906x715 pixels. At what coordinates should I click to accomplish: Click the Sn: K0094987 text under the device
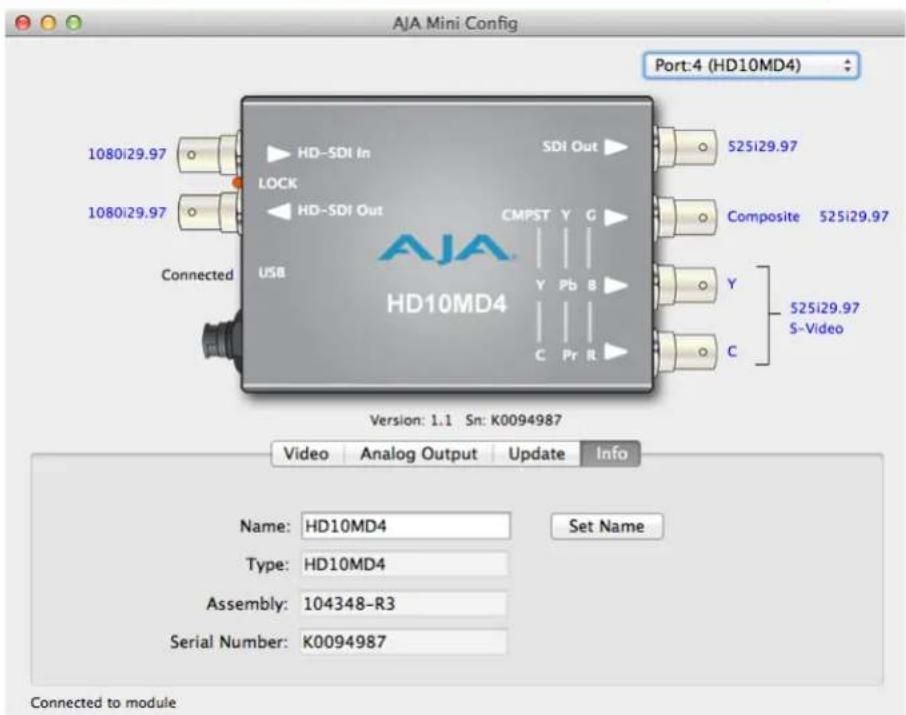[x=514, y=420]
